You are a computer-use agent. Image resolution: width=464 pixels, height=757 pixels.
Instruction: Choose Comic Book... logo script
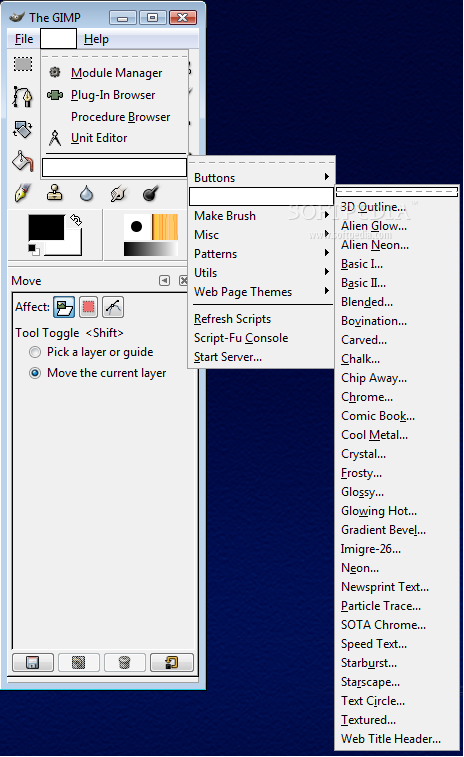click(x=397, y=416)
